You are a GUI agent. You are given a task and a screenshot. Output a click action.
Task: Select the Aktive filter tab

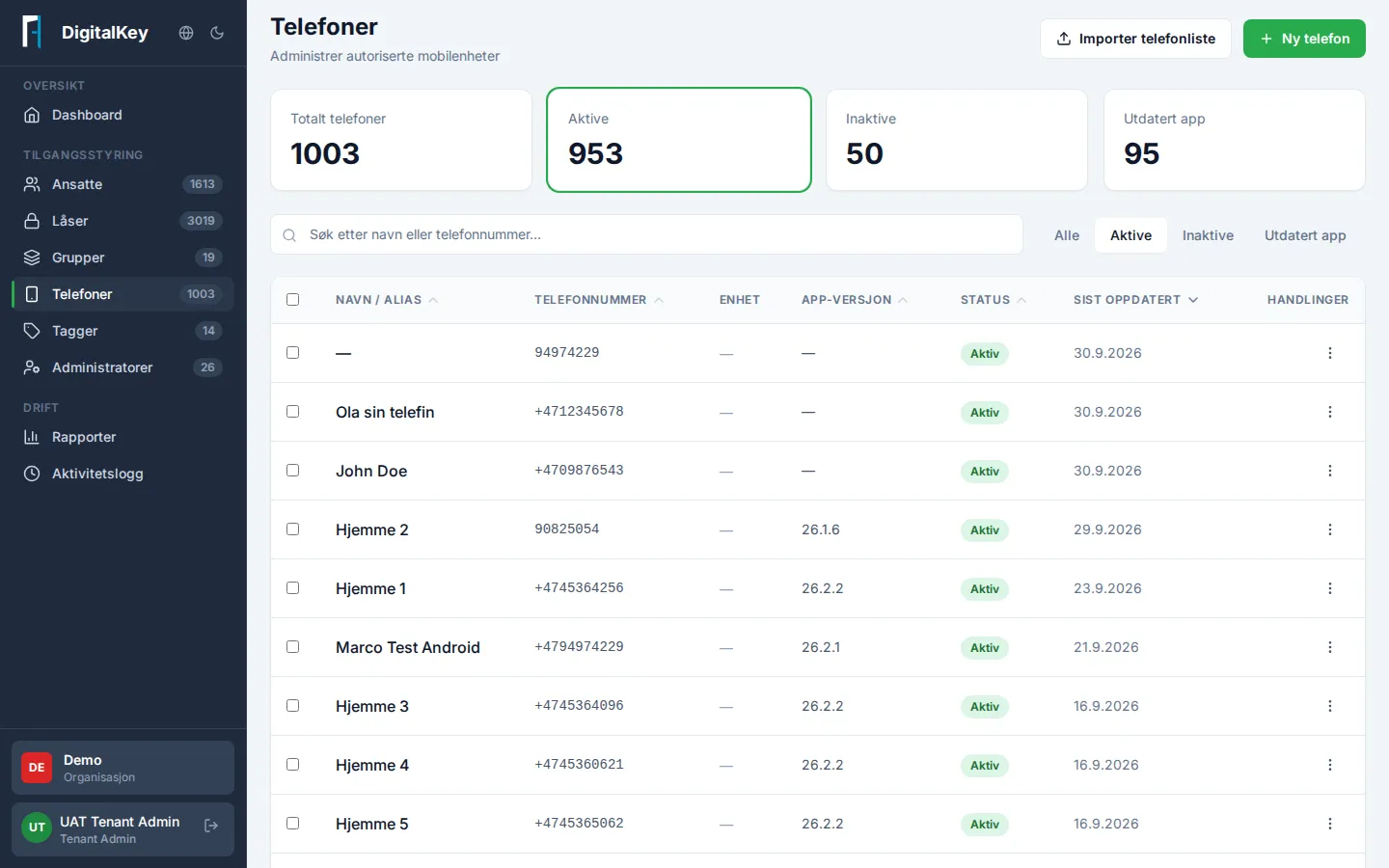click(1130, 235)
